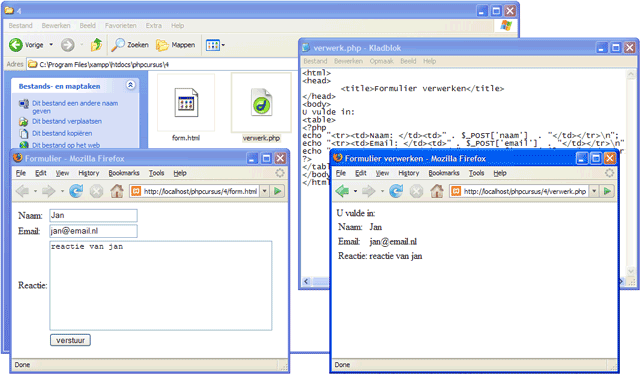The height and width of the screenshot is (374, 640).
Task: Open Beeld menu in Kladblok
Action: (408, 61)
